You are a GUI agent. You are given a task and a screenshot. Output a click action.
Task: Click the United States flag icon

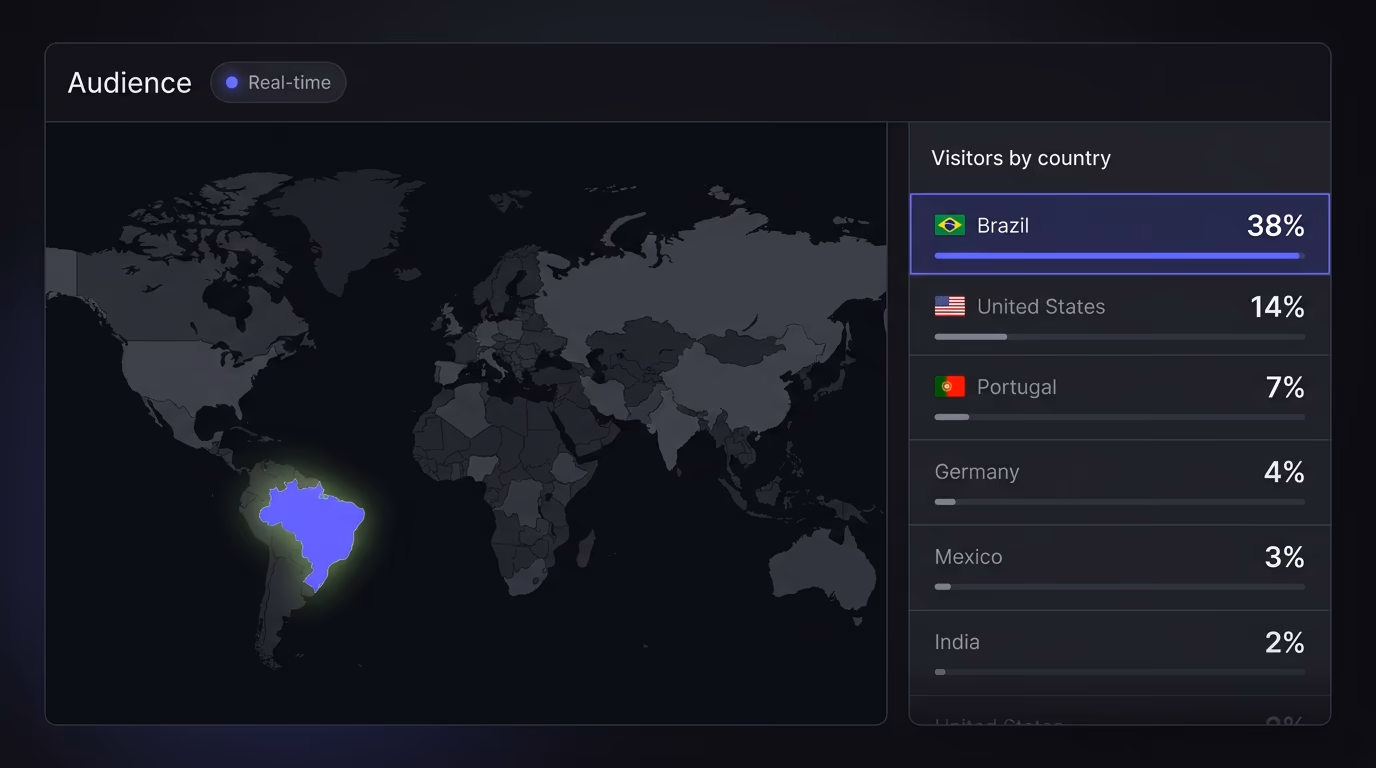coord(950,306)
